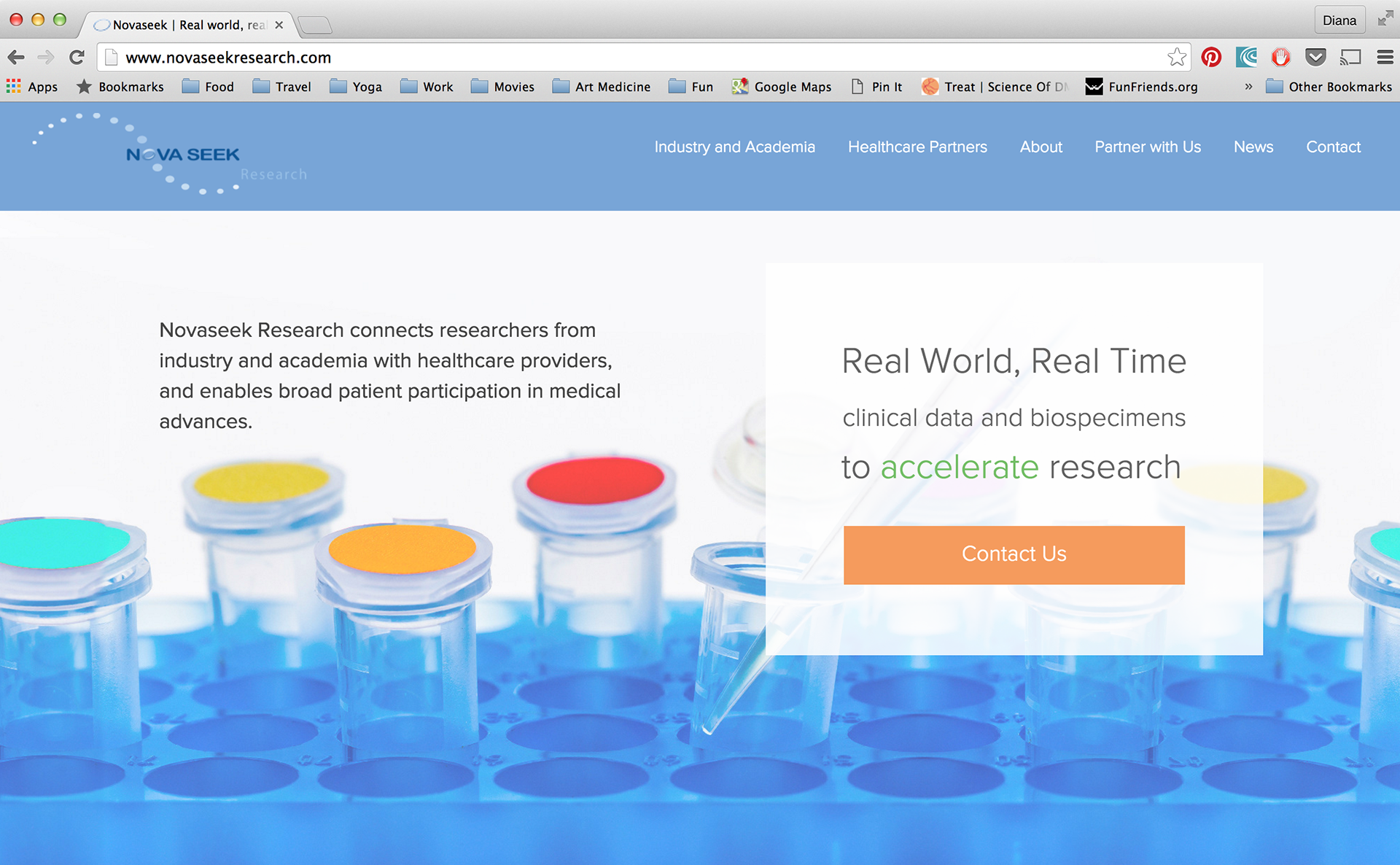1400x865 pixels.
Task: Open Other Bookmarks folder
Action: click(1329, 87)
